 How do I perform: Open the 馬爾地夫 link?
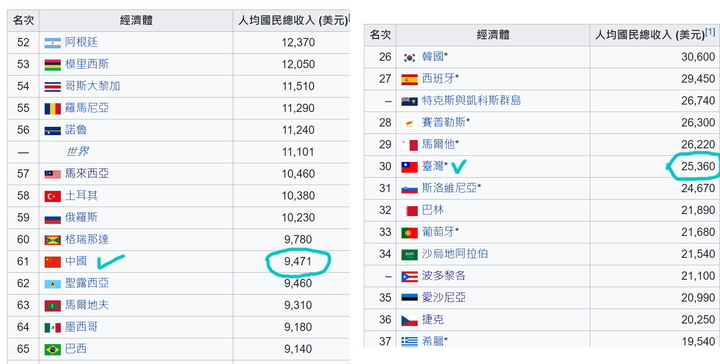(x=86, y=305)
